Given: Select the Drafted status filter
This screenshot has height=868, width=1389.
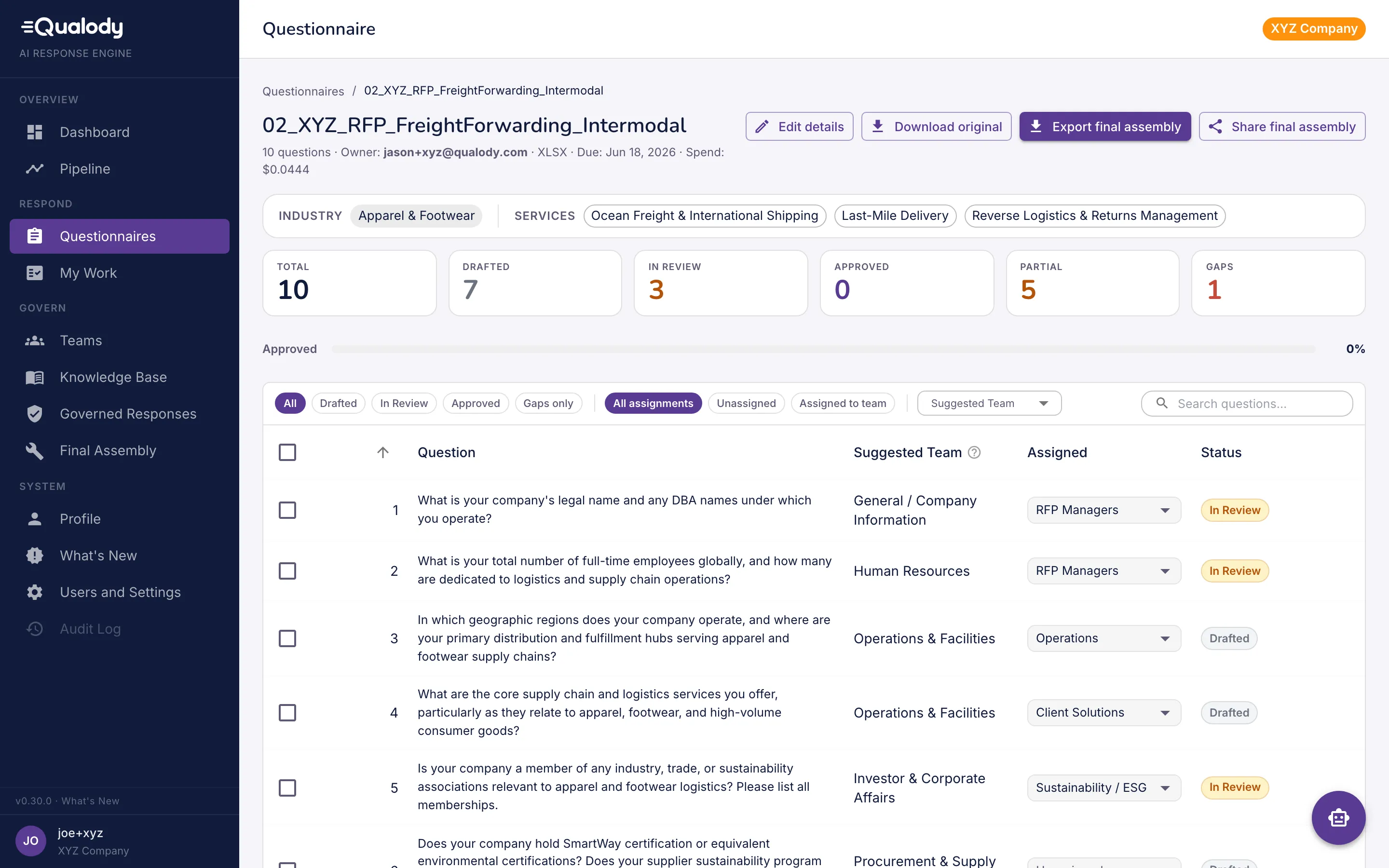Looking at the screenshot, I should (338, 404).
